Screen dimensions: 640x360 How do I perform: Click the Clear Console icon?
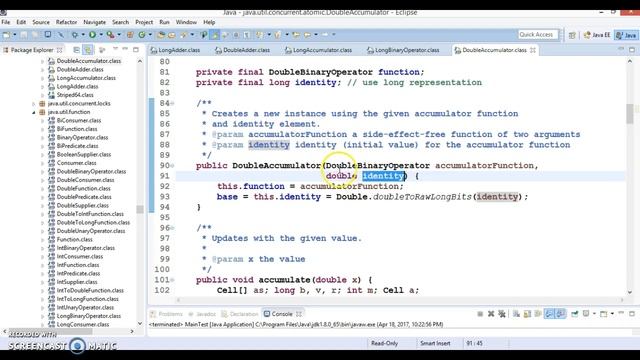point(516,314)
